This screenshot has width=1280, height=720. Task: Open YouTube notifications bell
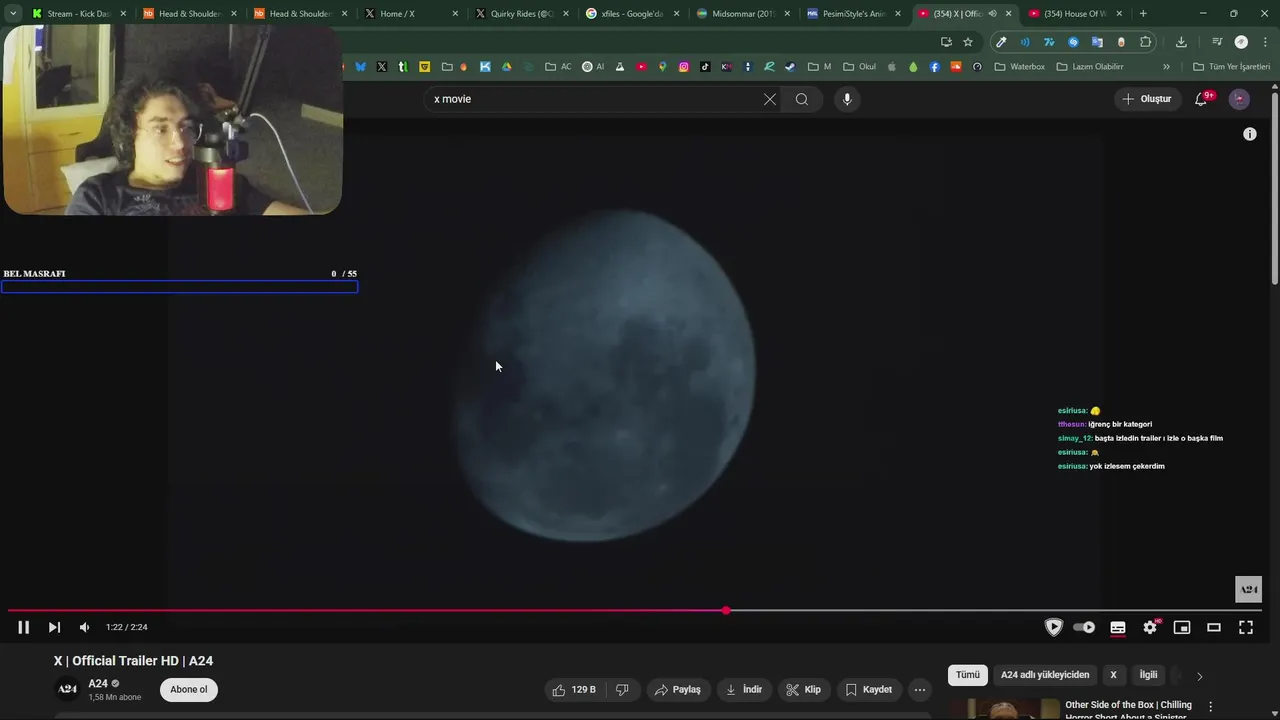coord(1202,99)
